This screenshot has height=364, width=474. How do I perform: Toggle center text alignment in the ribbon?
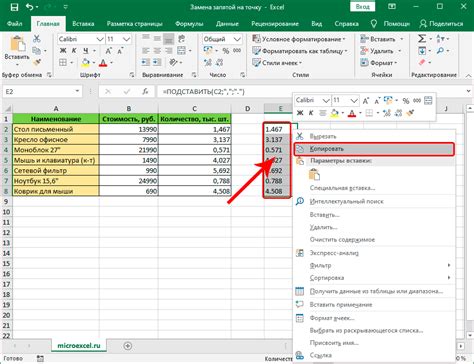157,51
